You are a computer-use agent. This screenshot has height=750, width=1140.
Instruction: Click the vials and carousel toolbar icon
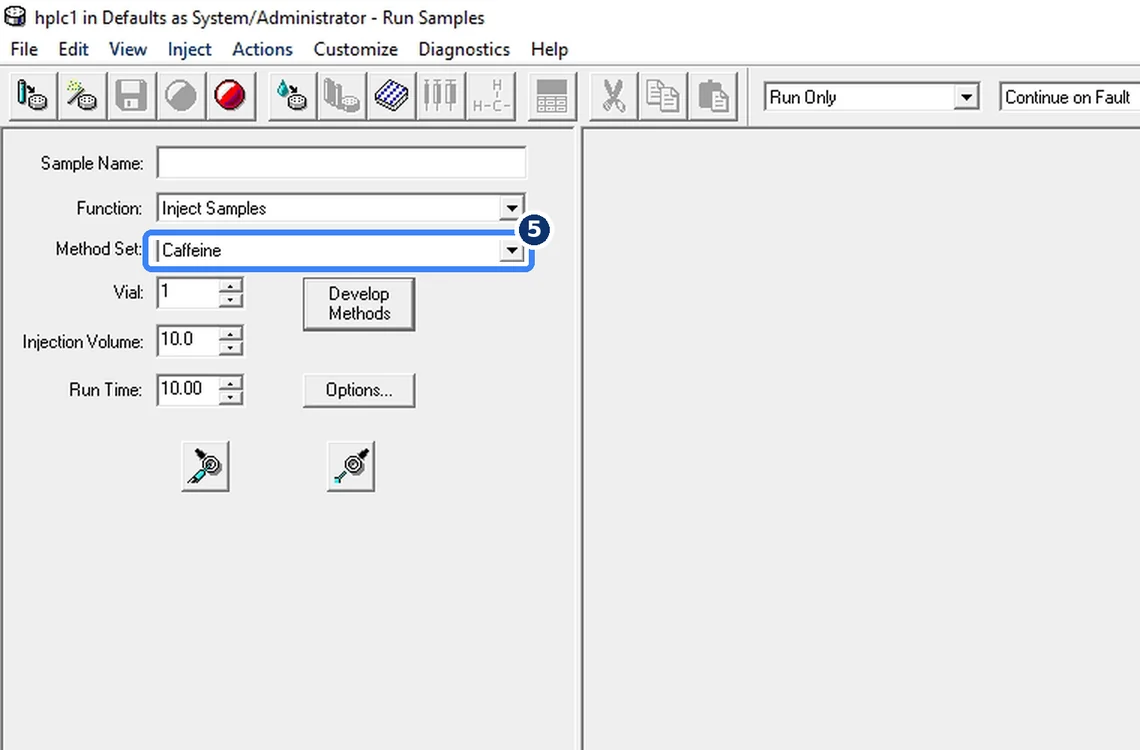pyautogui.click(x=341, y=96)
